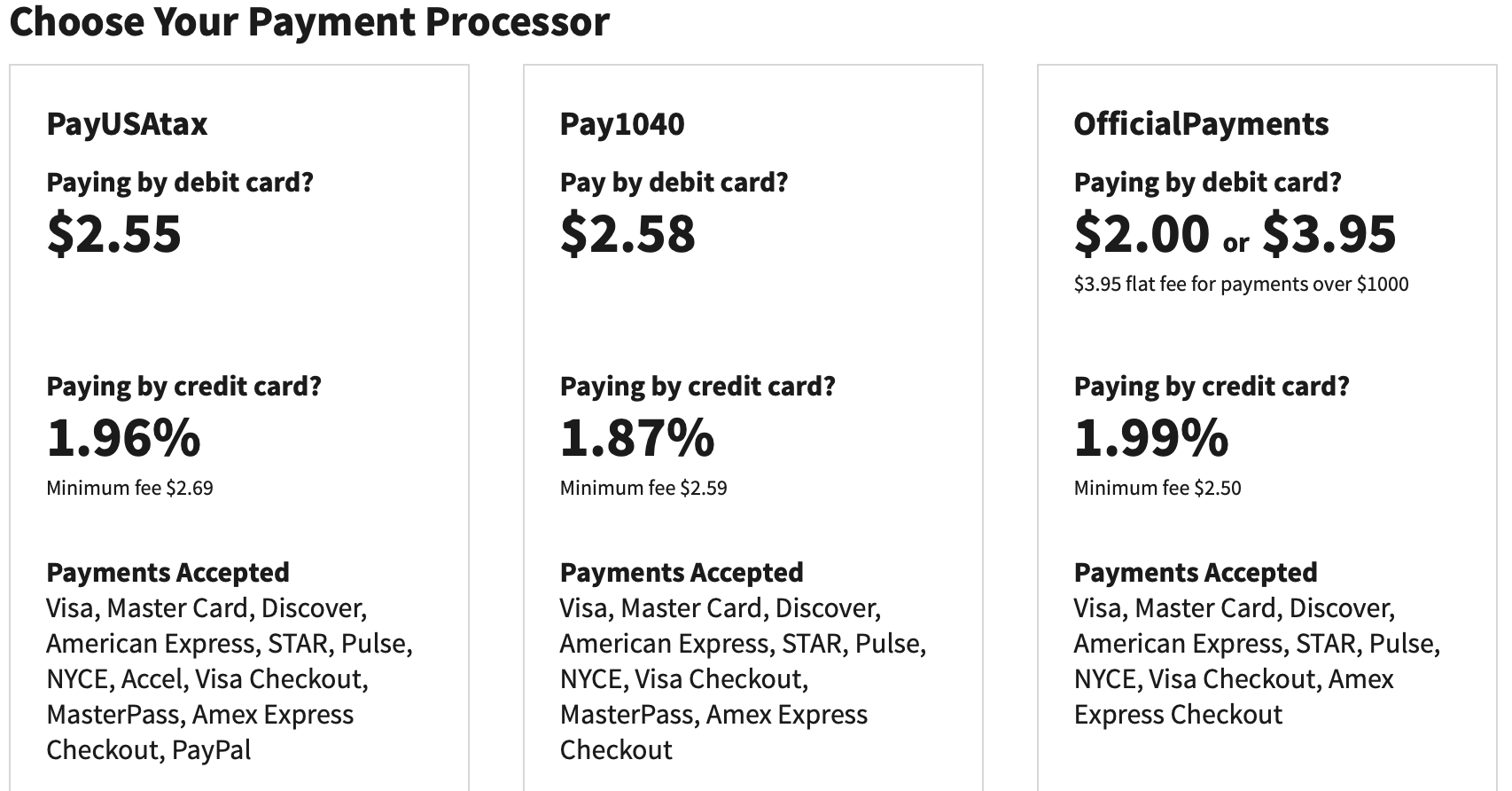
Task: Click the Pay1040 processor heading
Action: (x=622, y=124)
